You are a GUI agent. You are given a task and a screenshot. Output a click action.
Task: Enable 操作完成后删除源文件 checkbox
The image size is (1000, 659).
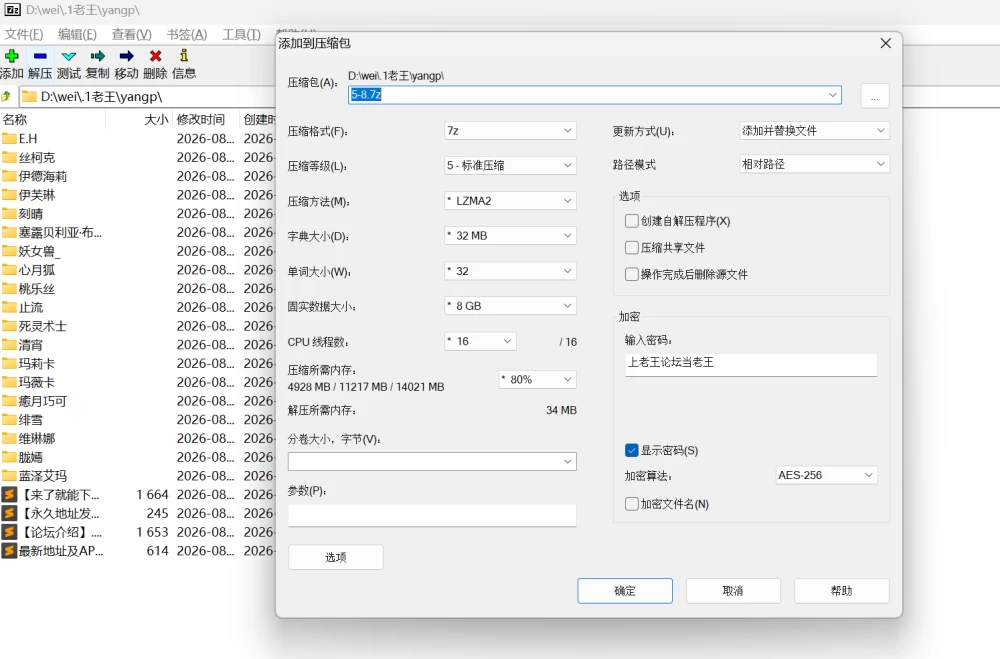tap(631, 274)
